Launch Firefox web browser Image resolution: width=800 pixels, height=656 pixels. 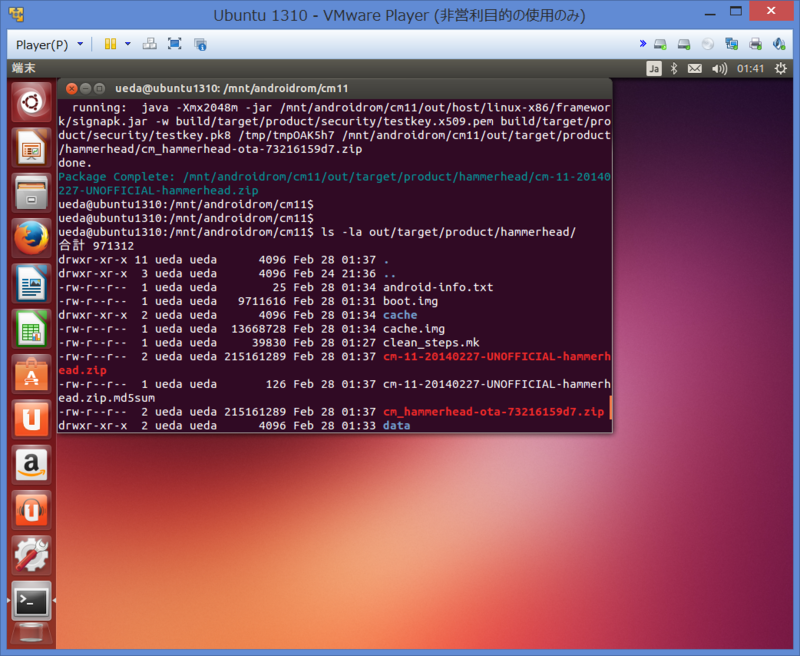click(x=31, y=238)
